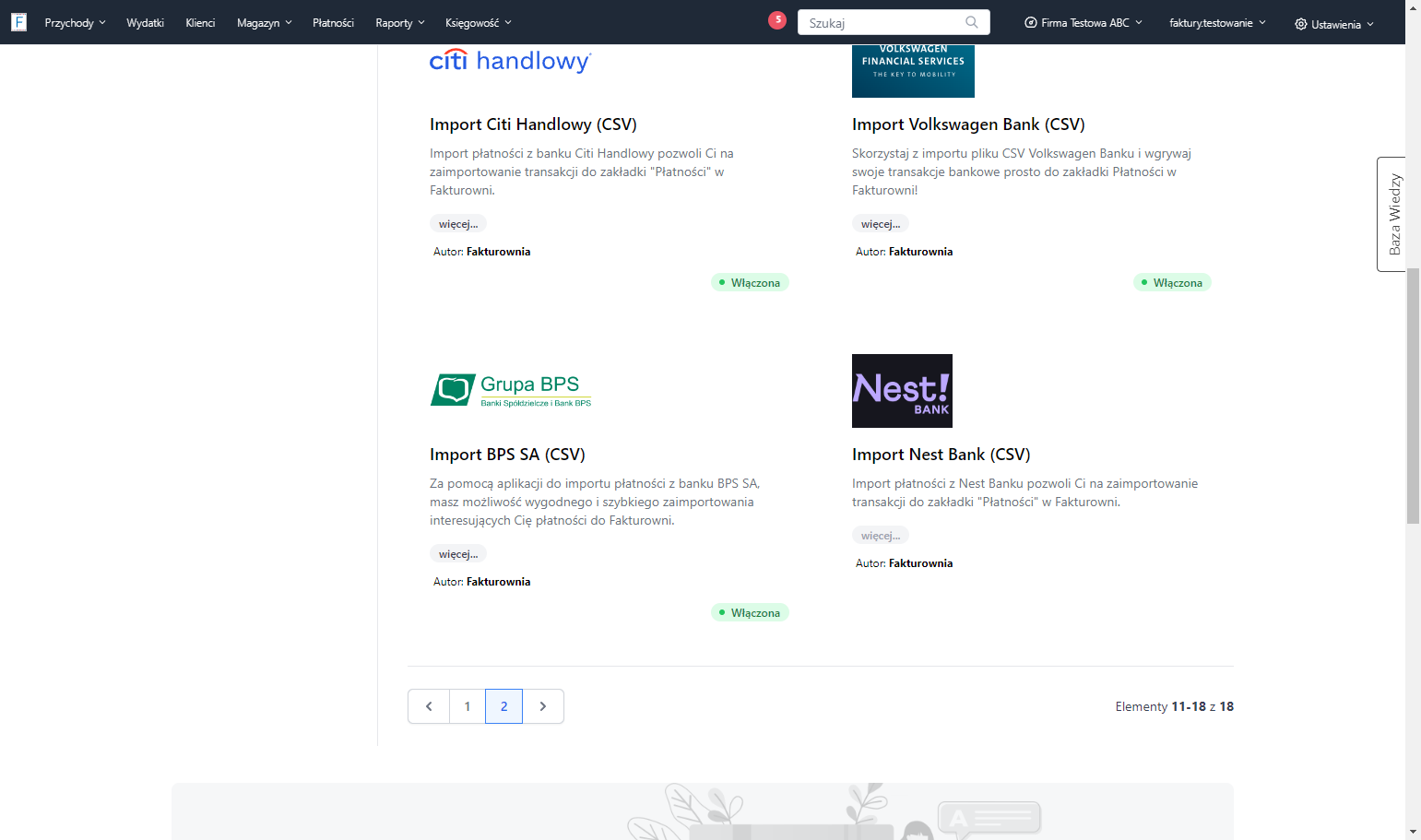Expand the Przychody menu
Image resolution: width=1421 pixels, height=840 pixels.
(x=75, y=22)
